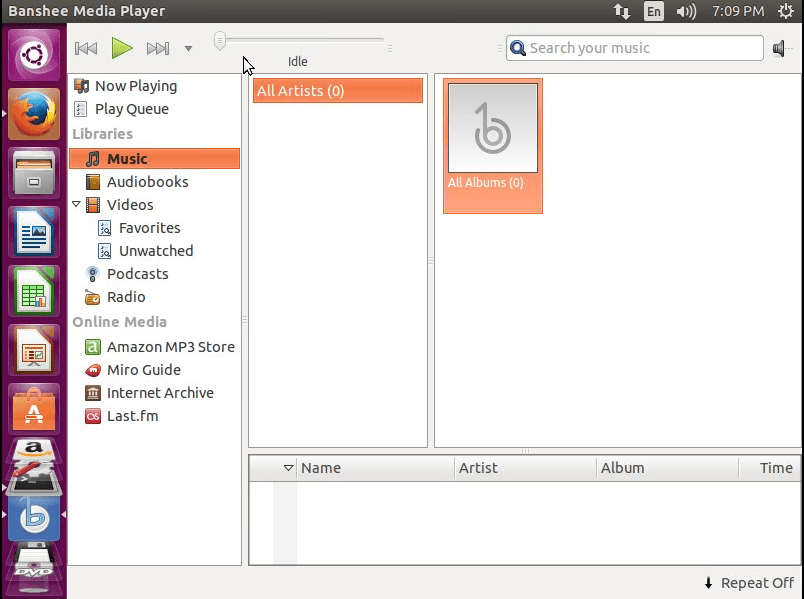
Task: Click the Previous track button
Action: pyautogui.click(x=86, y=49)
